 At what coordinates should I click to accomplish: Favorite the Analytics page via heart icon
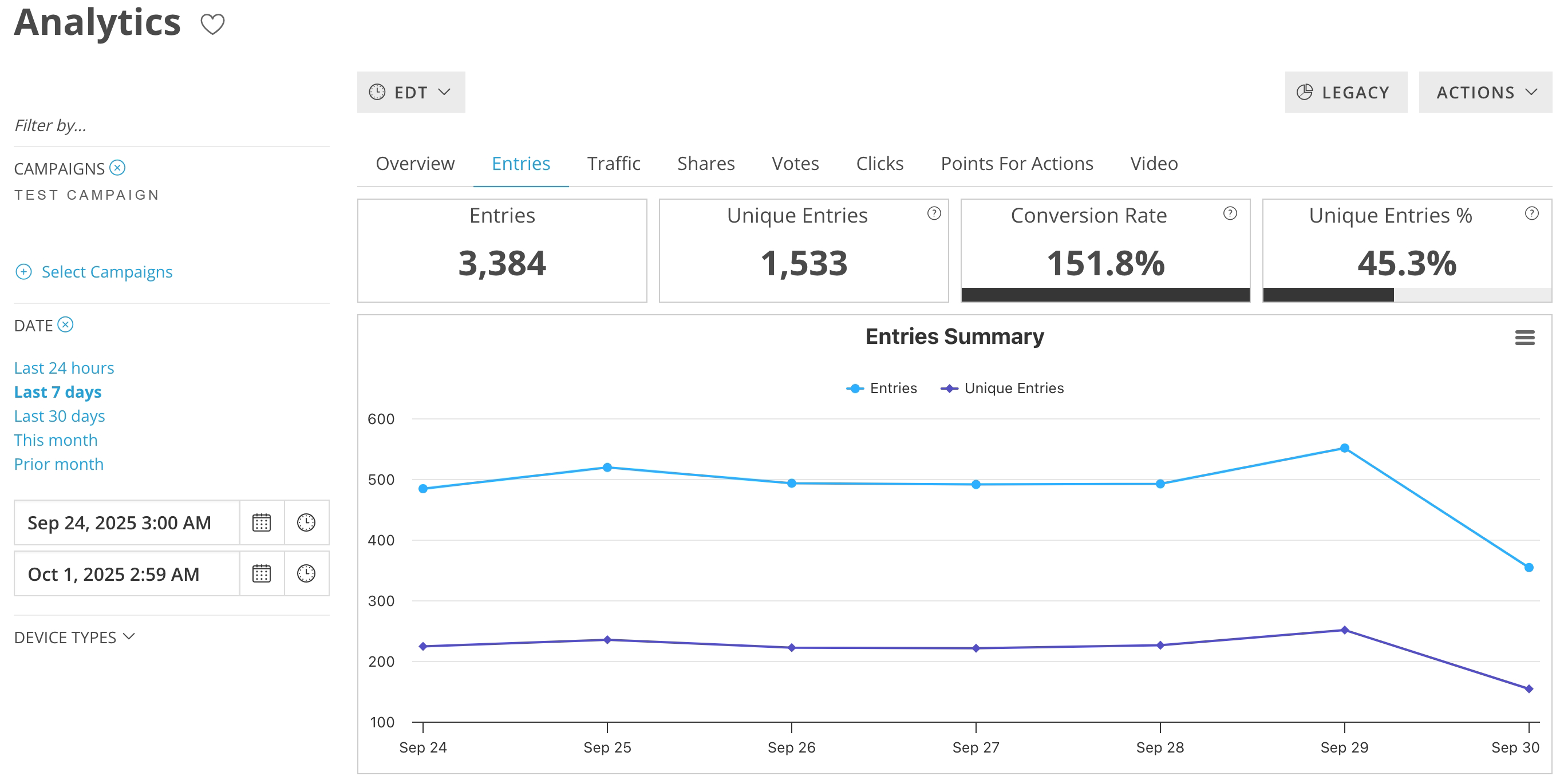pyautogui.click(x=213, y=23)
